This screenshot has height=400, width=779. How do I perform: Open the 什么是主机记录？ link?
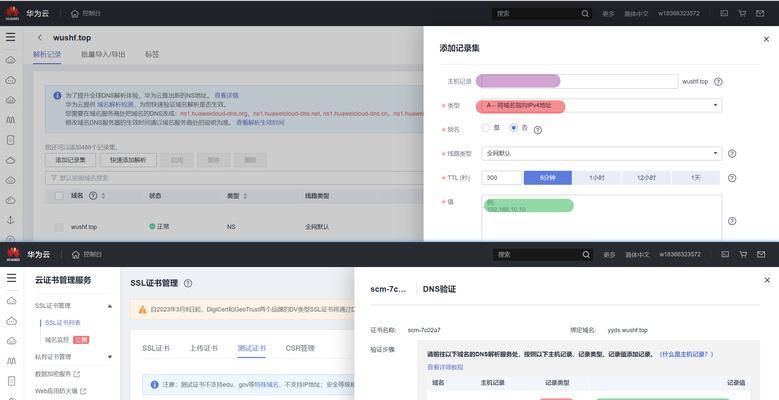pyautogui.click(x=687, y=354)
